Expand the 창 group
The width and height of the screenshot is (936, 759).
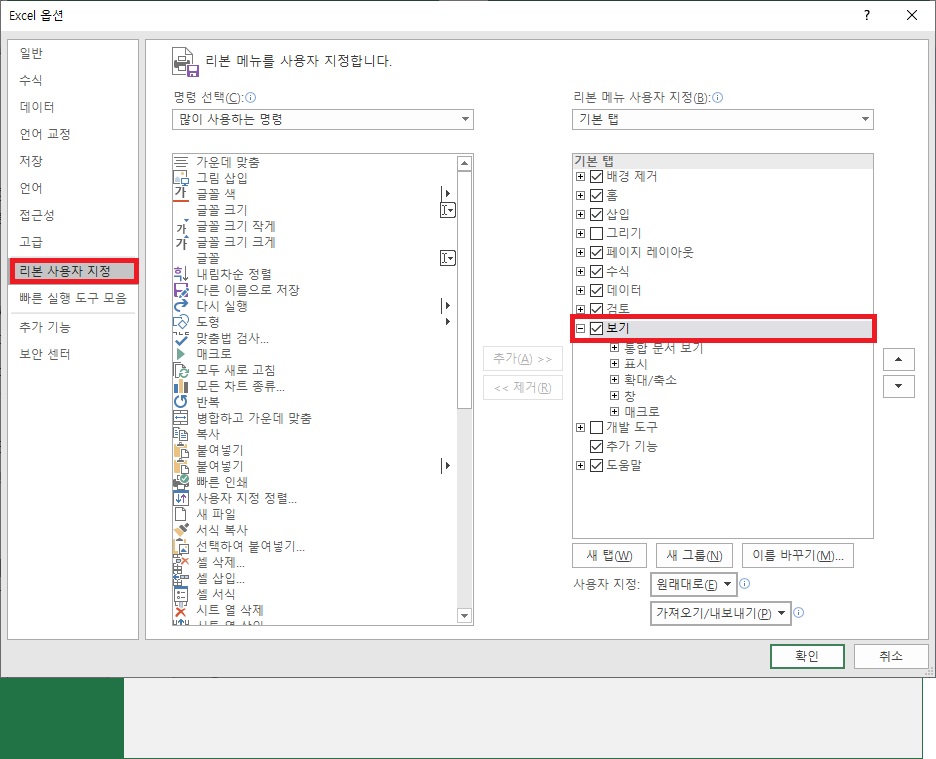point(614,395)
